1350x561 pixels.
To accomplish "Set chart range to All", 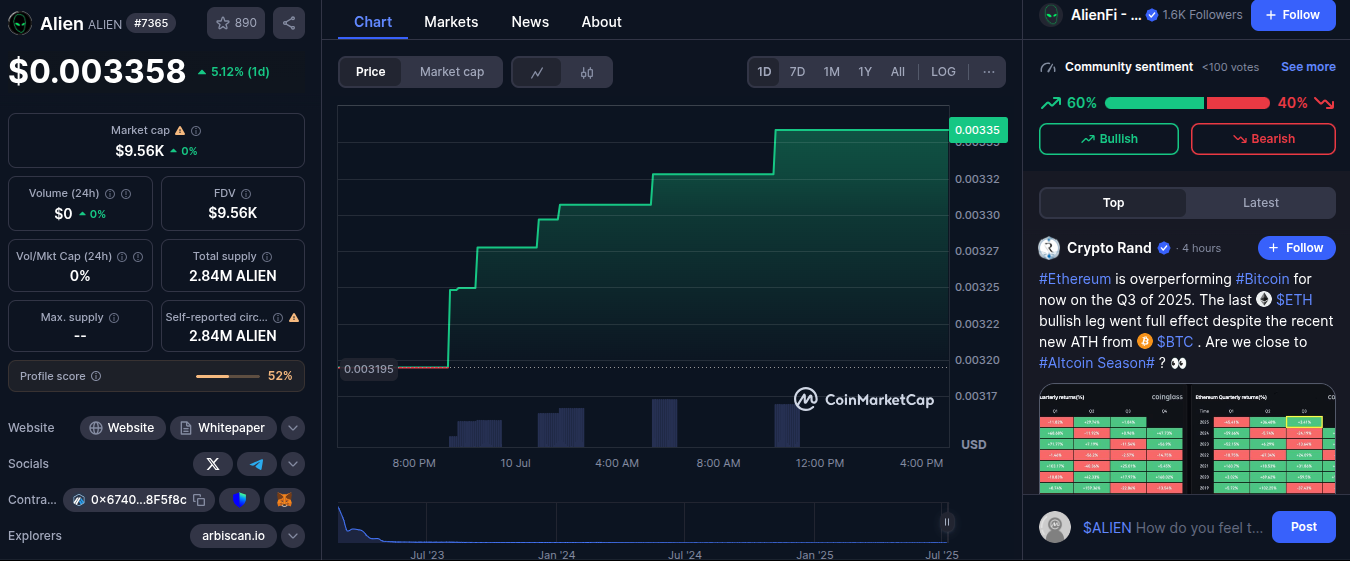I will [898, 72].
